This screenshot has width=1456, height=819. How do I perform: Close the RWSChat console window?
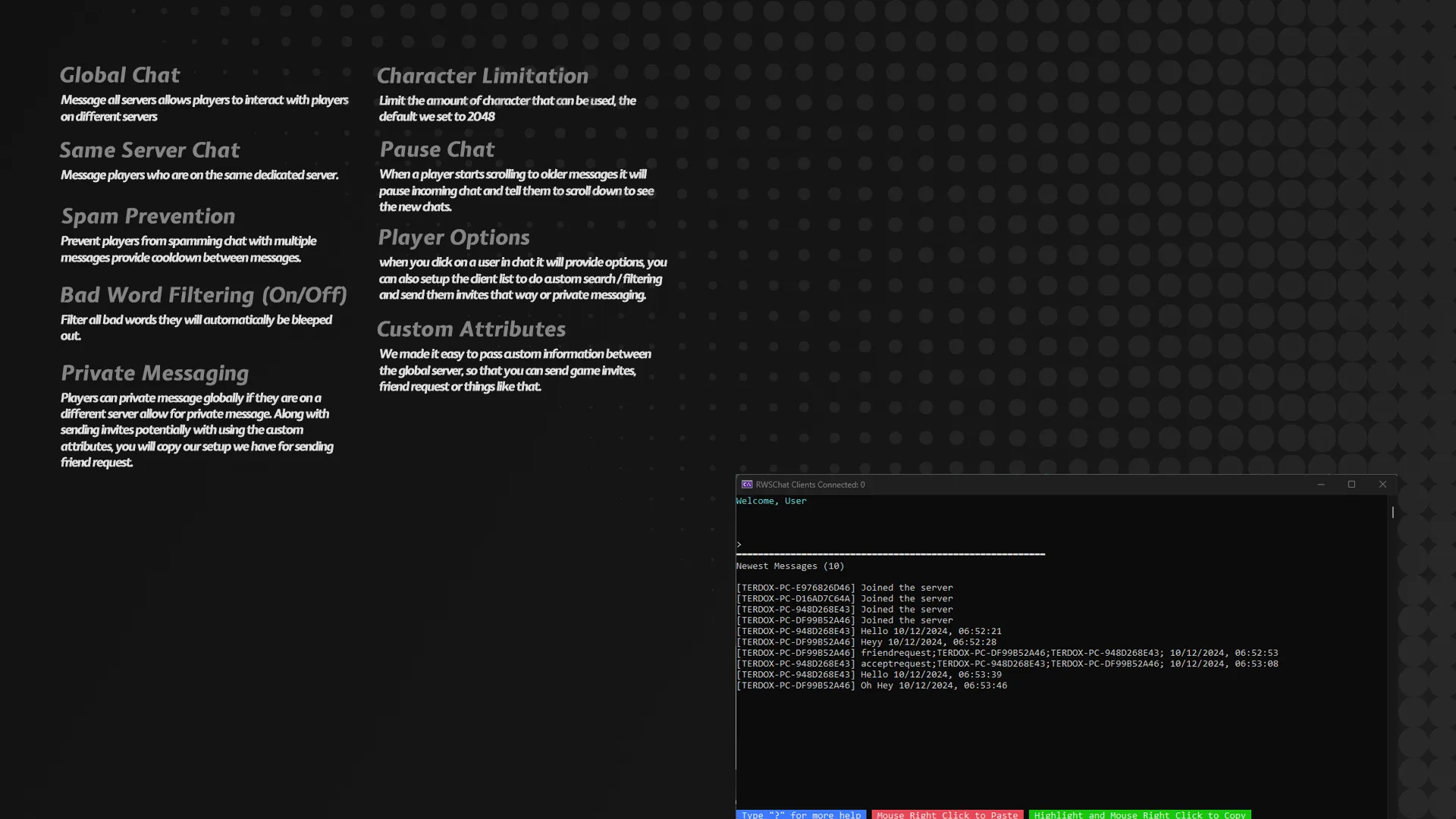pos(1382,485)
